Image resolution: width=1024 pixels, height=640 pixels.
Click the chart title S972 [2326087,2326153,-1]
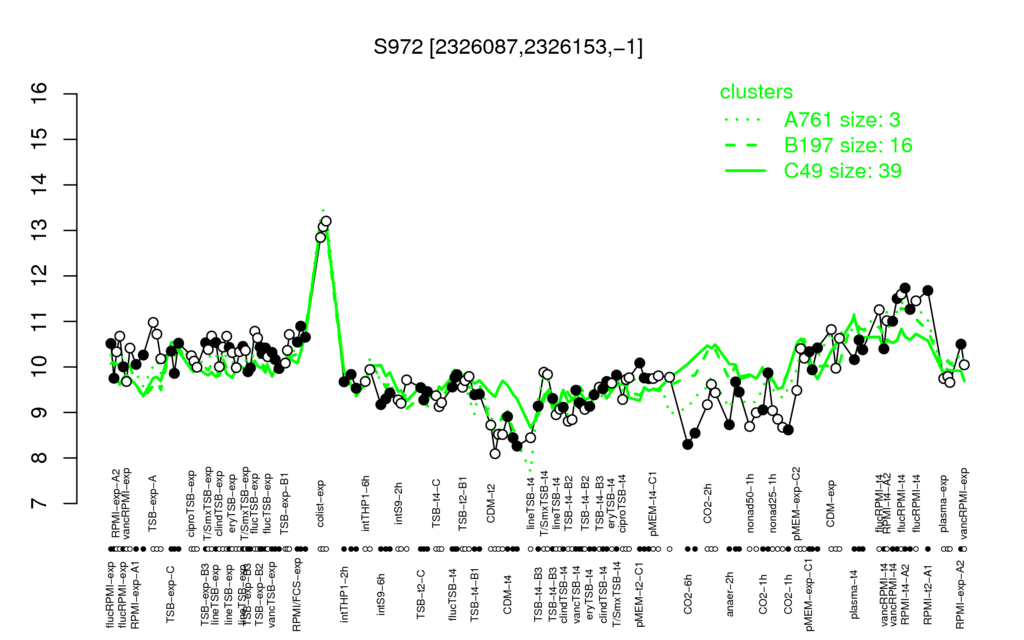[508, 47]
